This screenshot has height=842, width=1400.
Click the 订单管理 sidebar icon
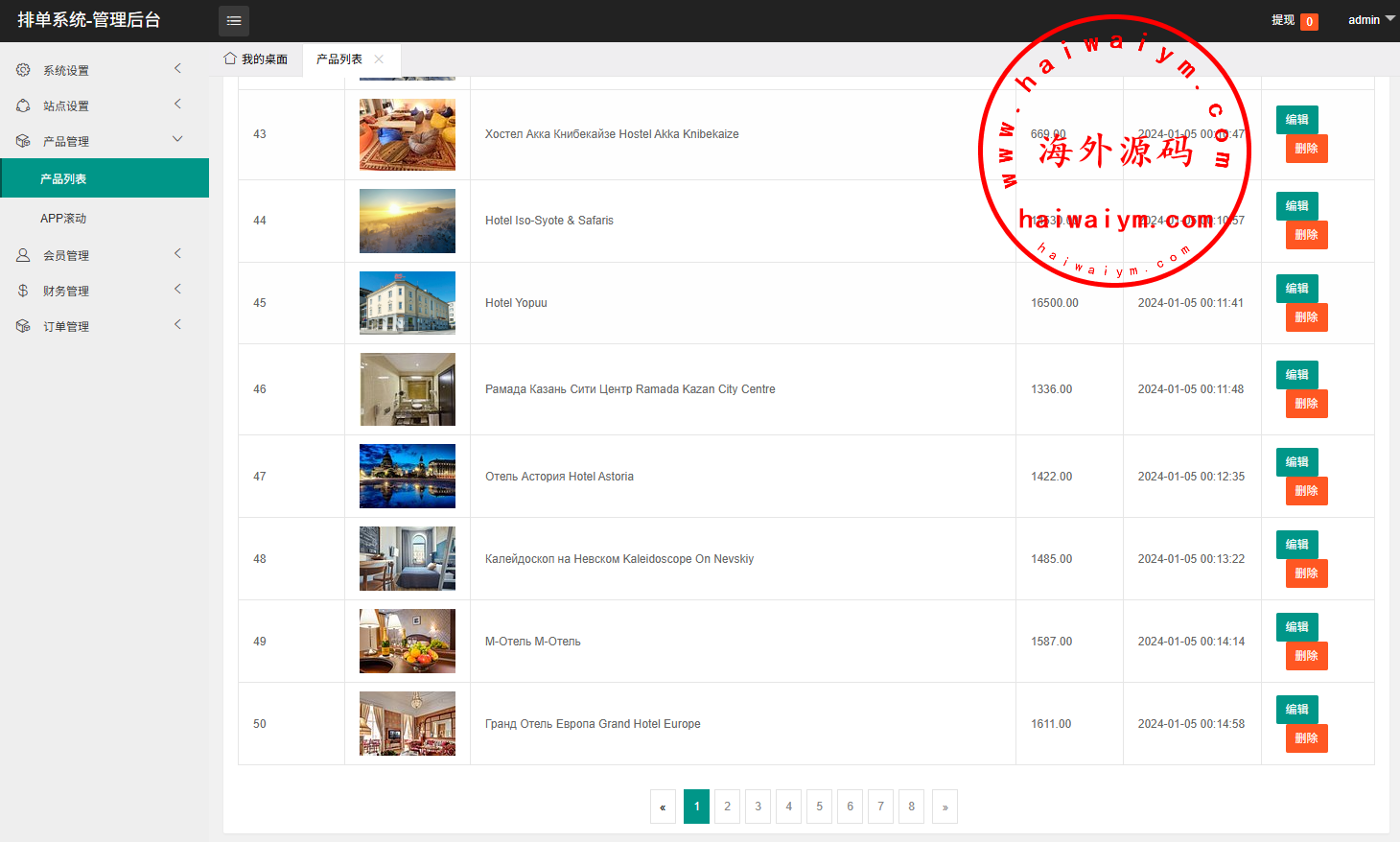pos(23,326)
